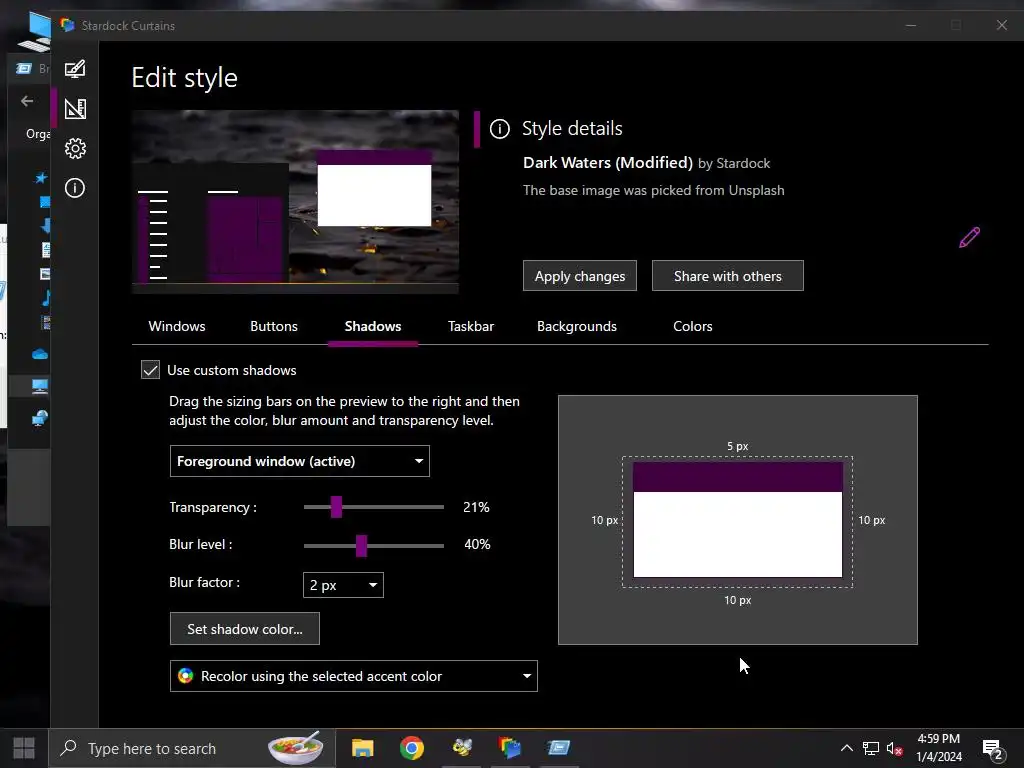
Task: Open the Backgrounds tab
Action: click(x=577, y=326)
